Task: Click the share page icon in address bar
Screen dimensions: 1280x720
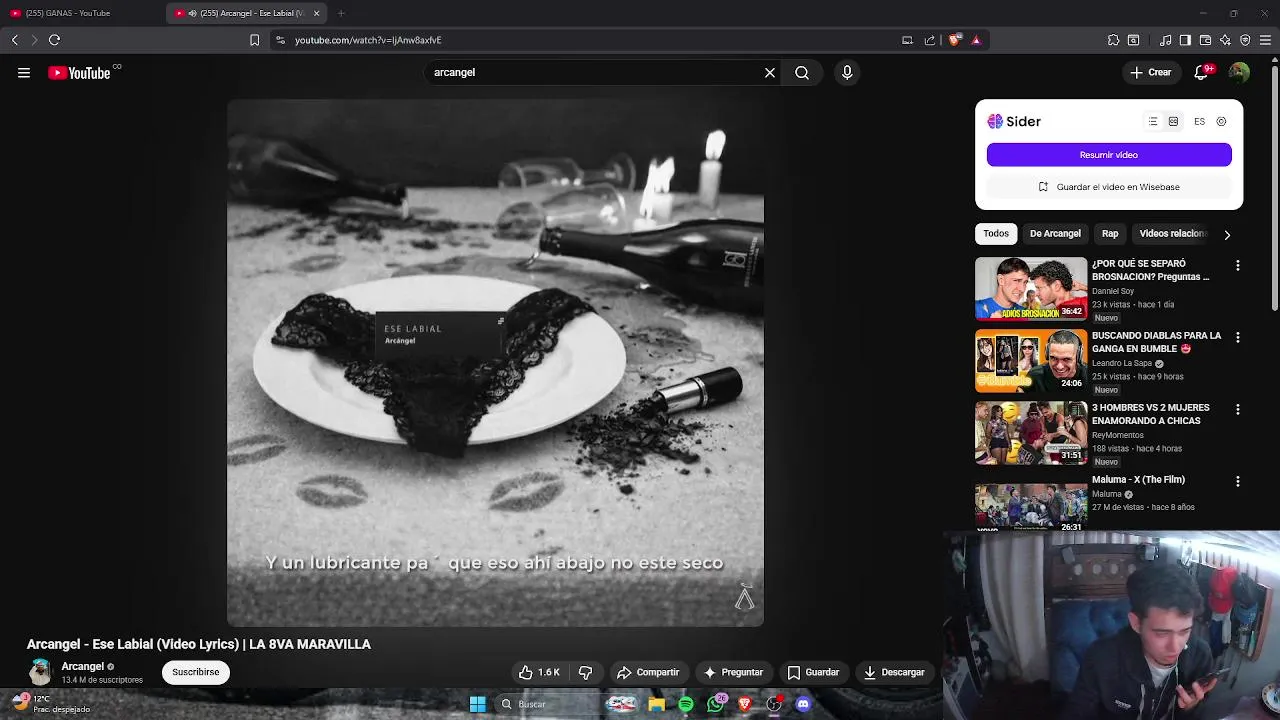Action: [x=930, y=40]
